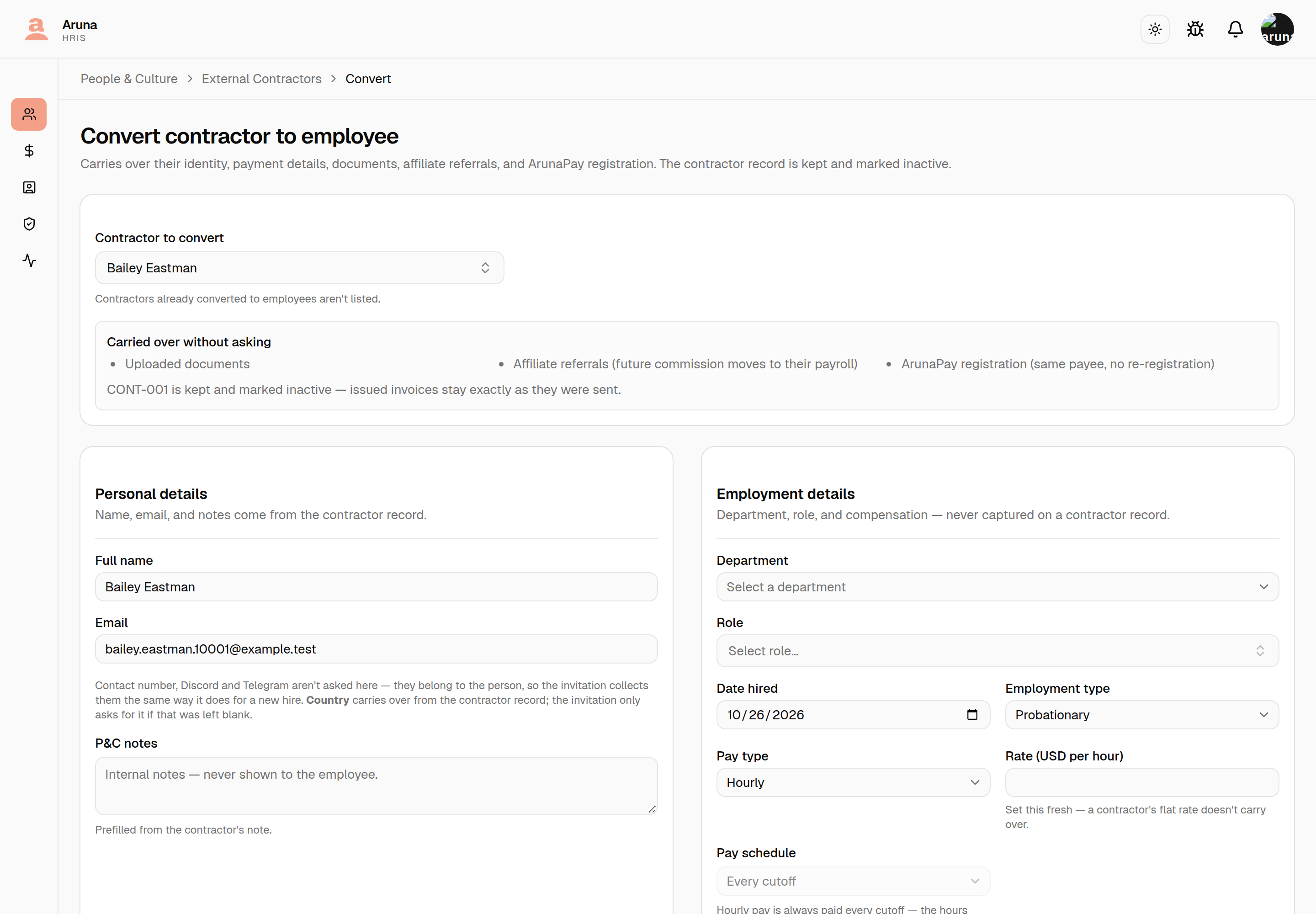Click the Pay schedule Every cutoff dropdown

click(853, 882)
